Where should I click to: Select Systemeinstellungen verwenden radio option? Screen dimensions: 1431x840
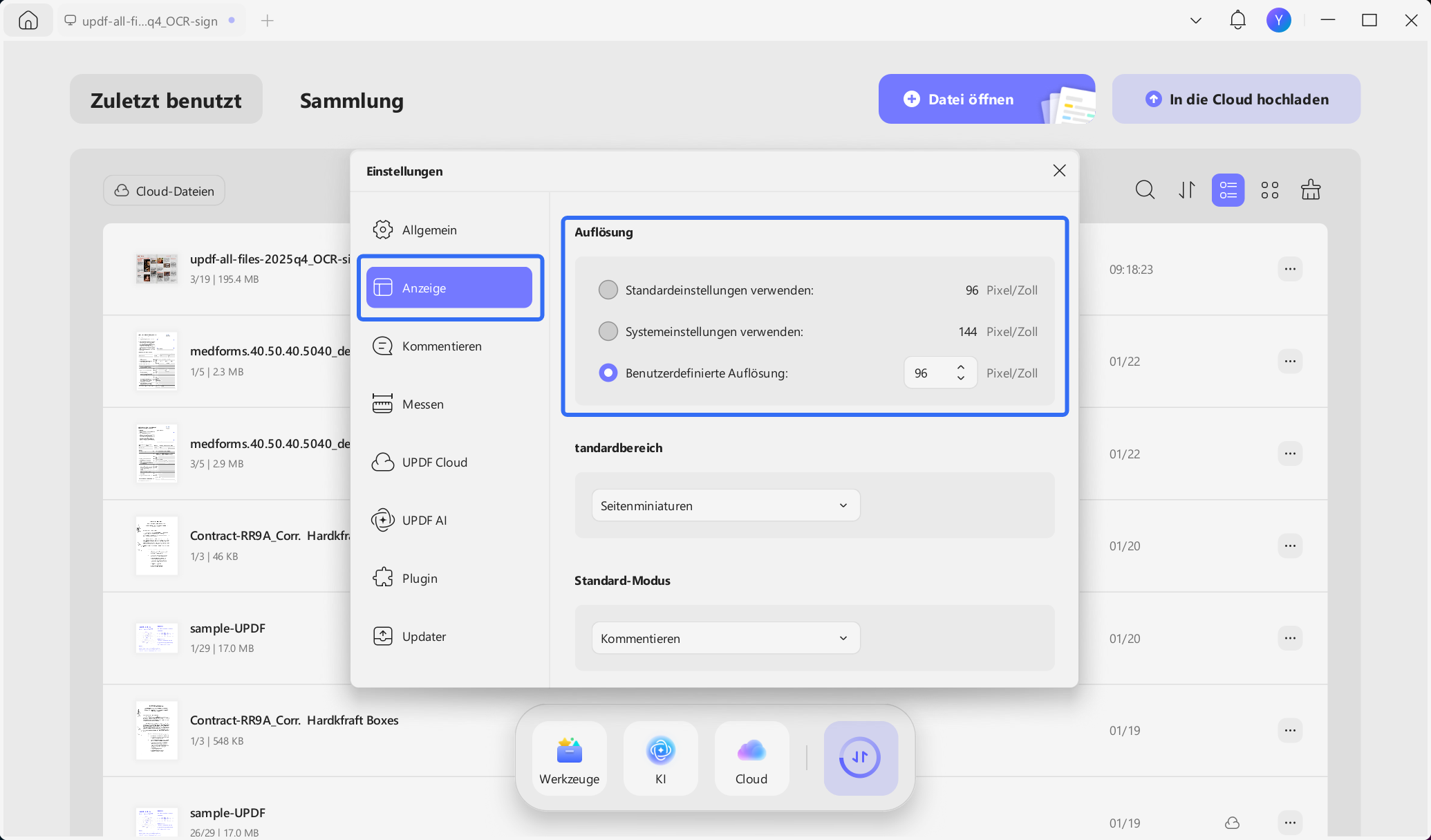click(608, 332)
